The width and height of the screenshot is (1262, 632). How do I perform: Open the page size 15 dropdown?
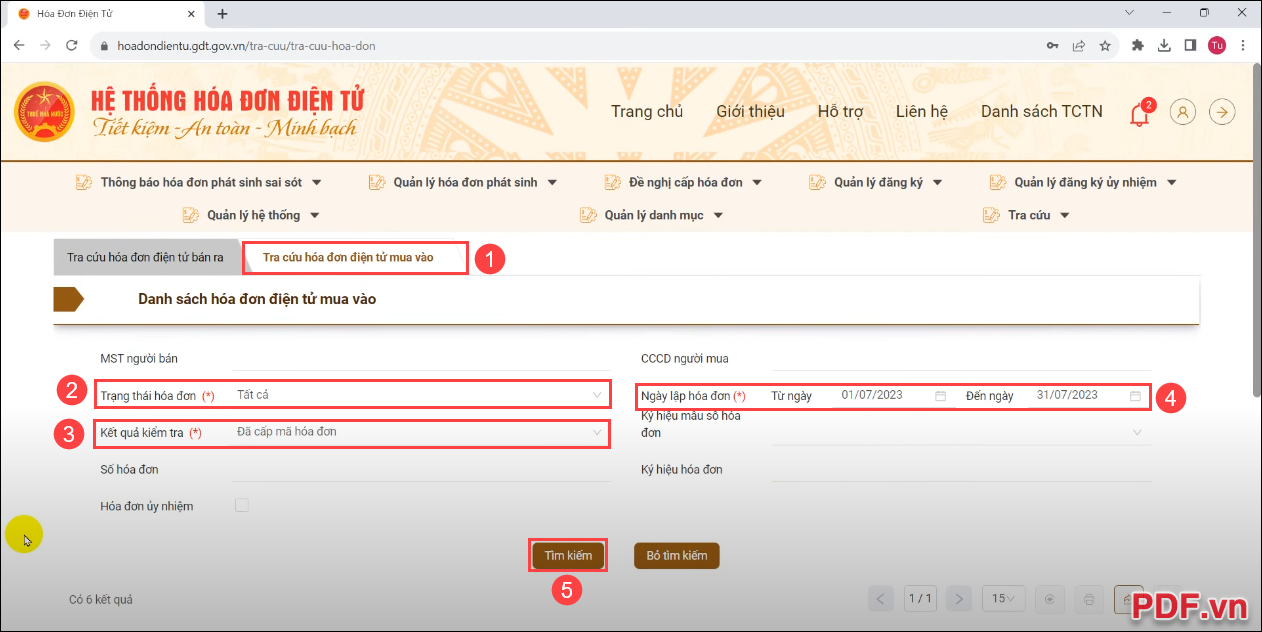[1003, 598]
